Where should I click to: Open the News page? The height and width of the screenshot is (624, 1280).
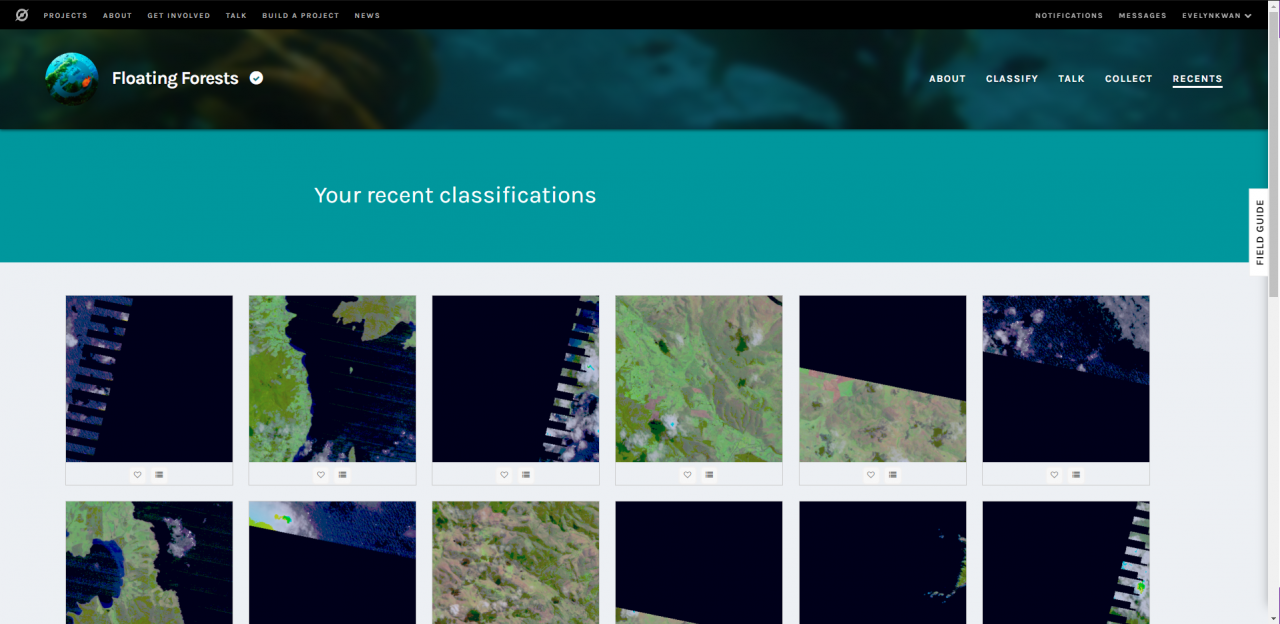coord(367,16)
